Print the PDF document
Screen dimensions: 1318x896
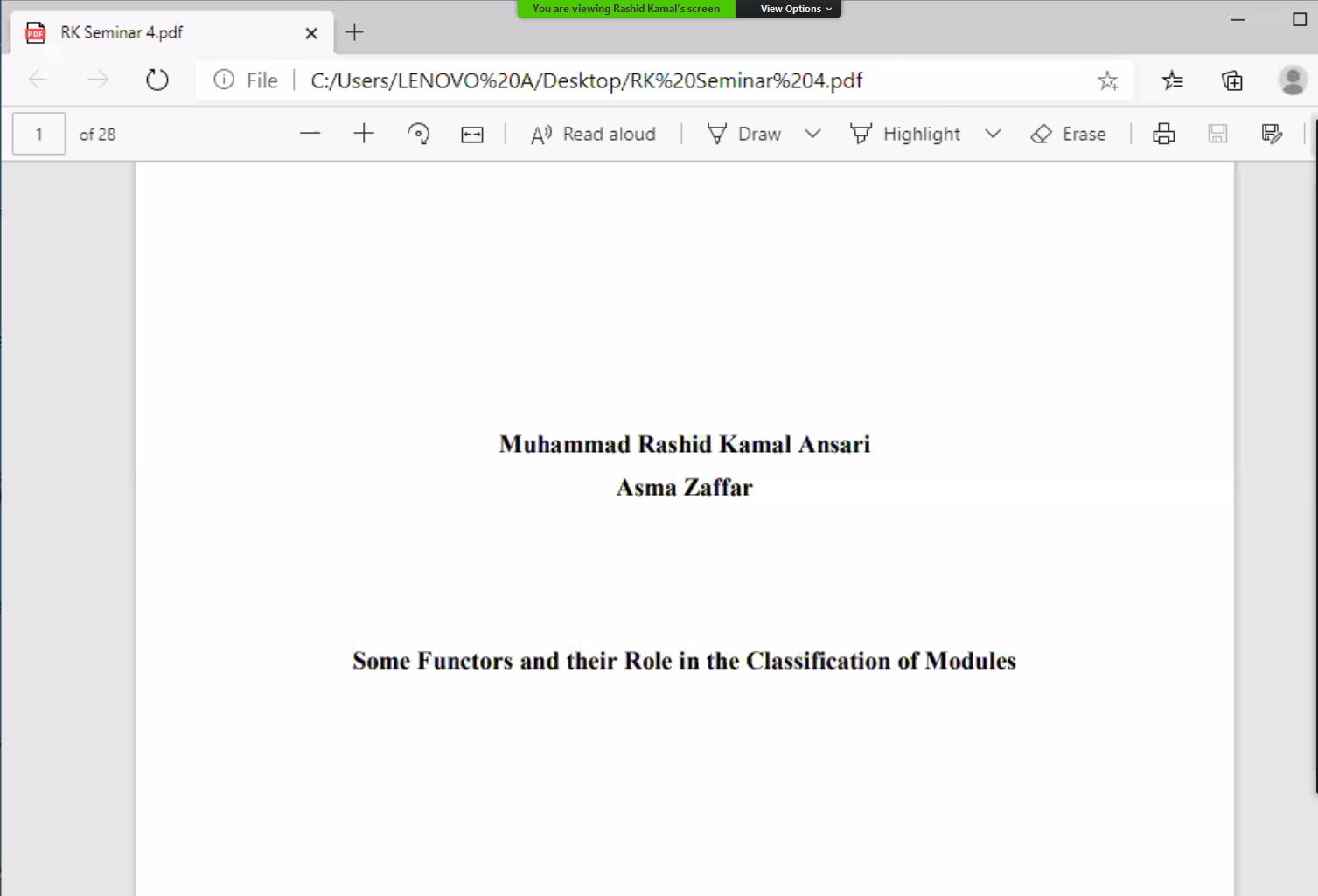point(1163,134)
